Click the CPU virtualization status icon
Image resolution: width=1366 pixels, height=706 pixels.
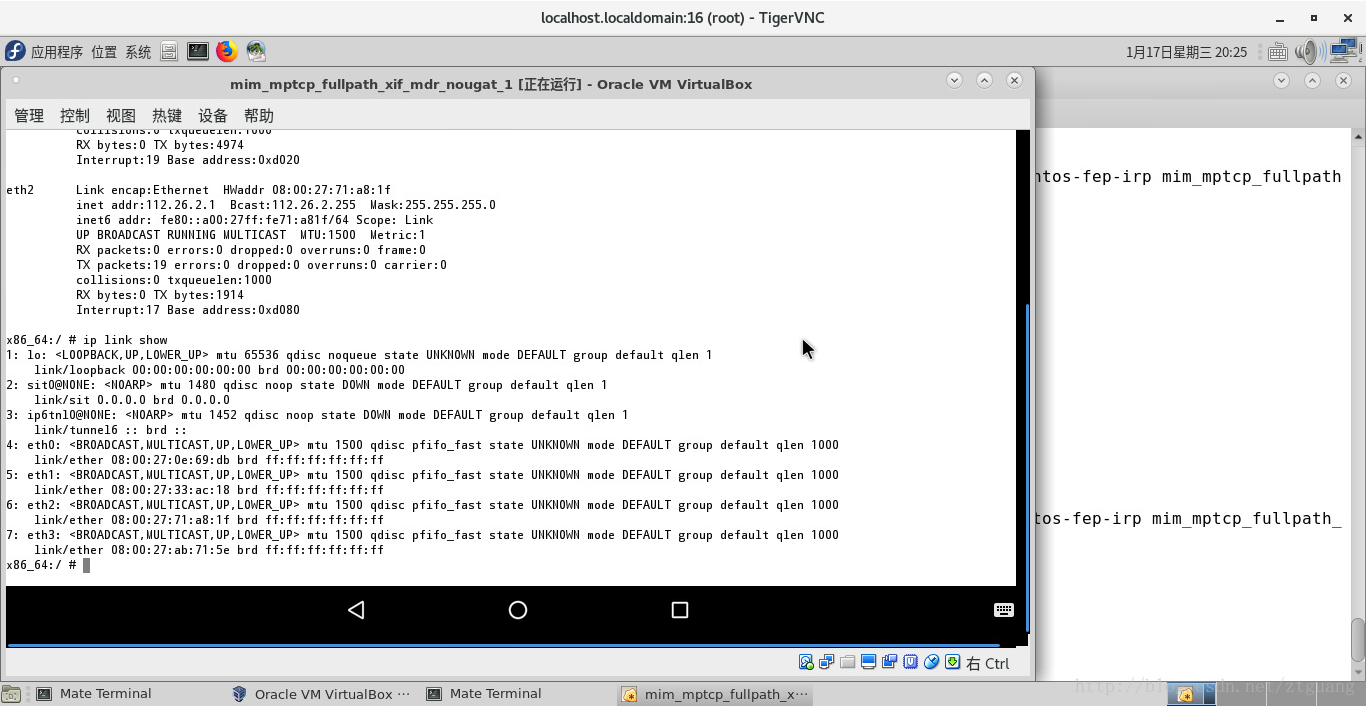pos(910,662)
